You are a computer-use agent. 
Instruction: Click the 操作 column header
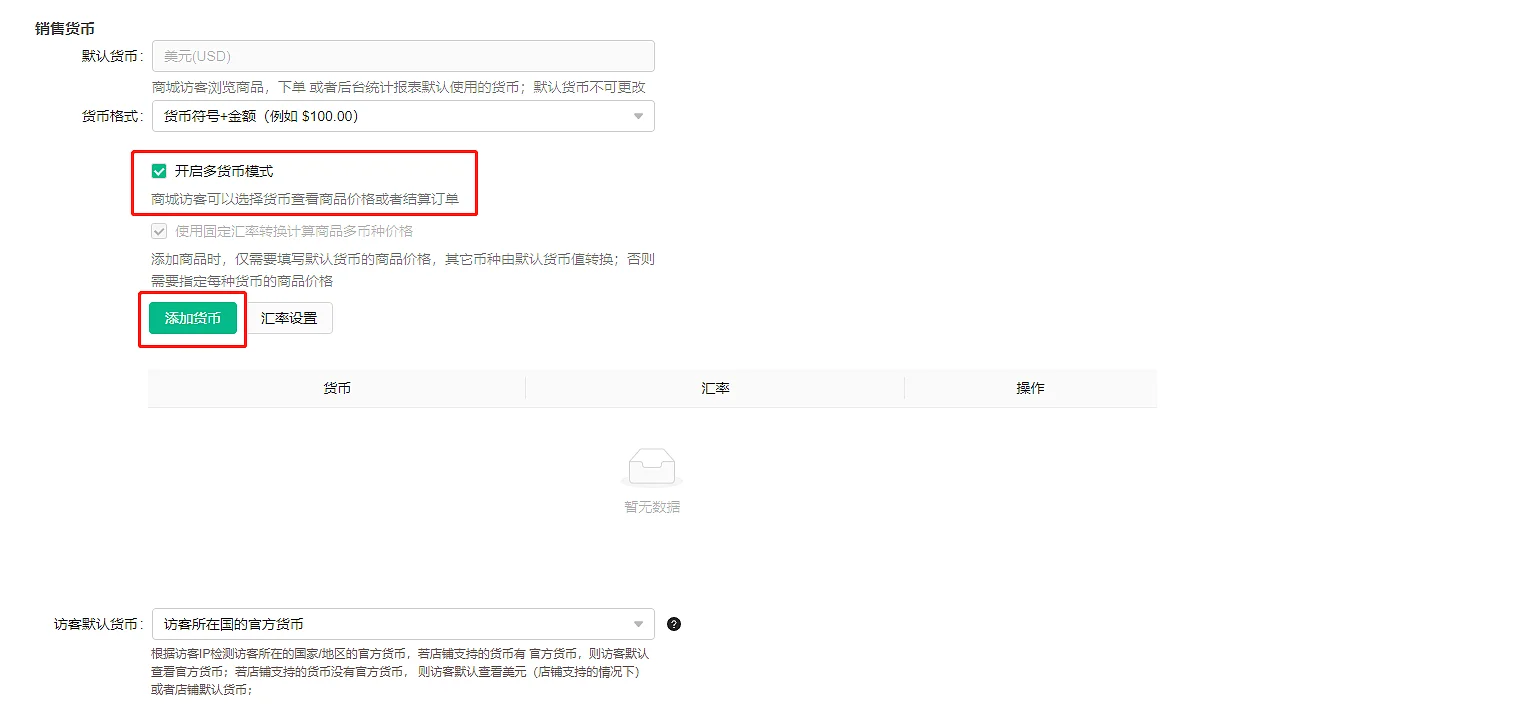tap(1030, 388)
